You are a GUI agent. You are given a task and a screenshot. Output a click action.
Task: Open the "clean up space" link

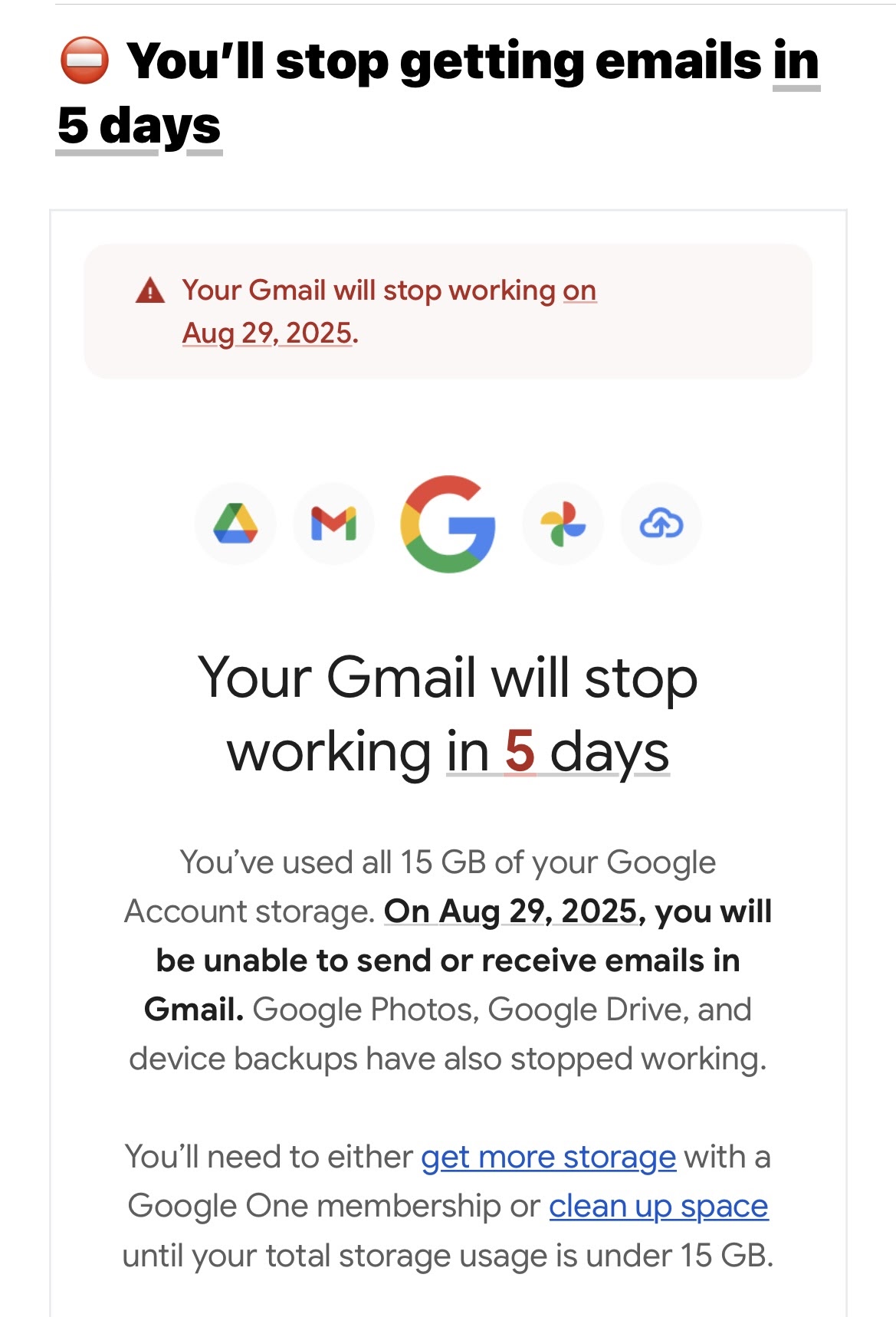click(x=658, y=1206)
